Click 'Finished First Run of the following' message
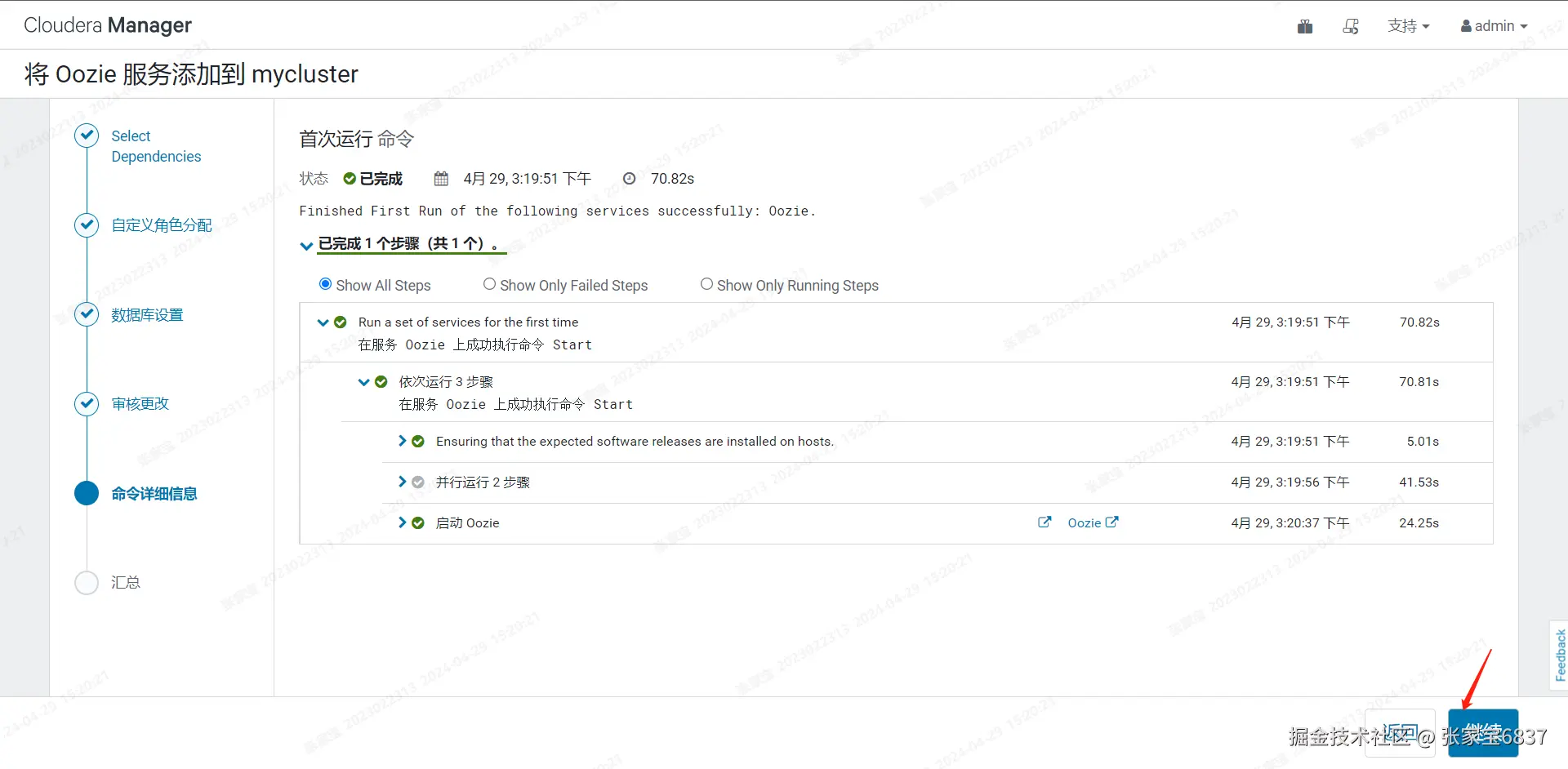The width and height of the screenshot is (1568, 769). (x=558, y=211)
